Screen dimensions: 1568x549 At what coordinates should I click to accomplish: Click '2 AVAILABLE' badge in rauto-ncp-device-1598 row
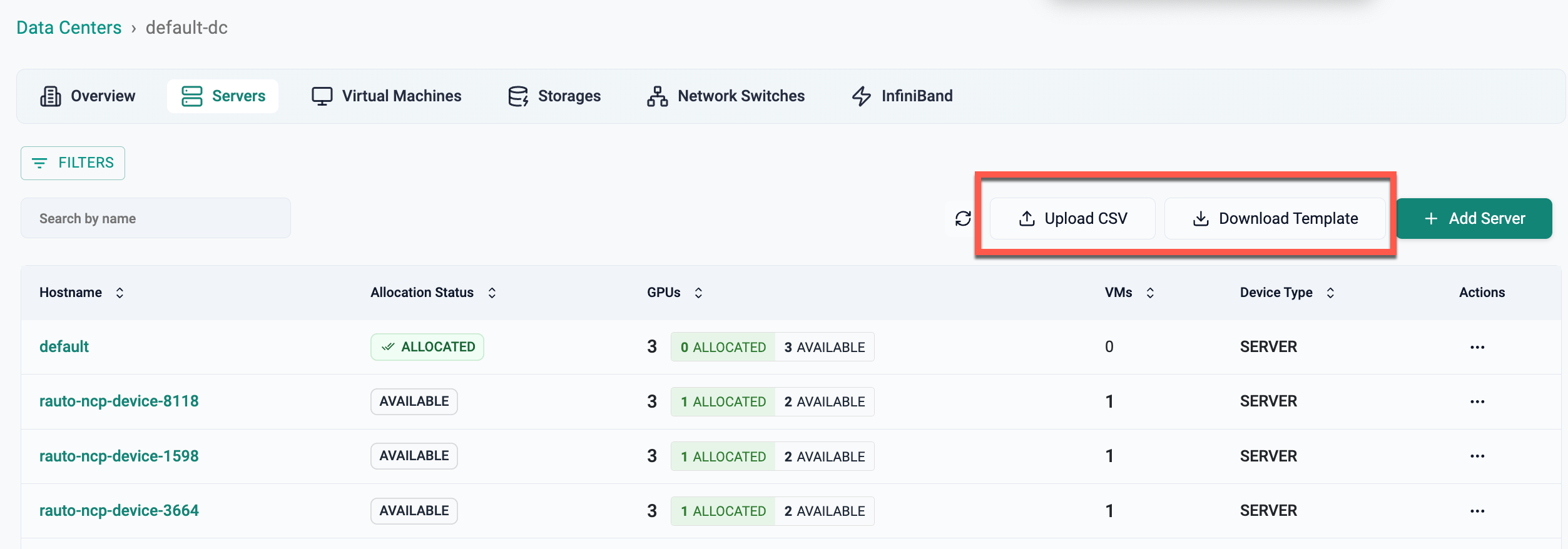[x=825, y=456]
